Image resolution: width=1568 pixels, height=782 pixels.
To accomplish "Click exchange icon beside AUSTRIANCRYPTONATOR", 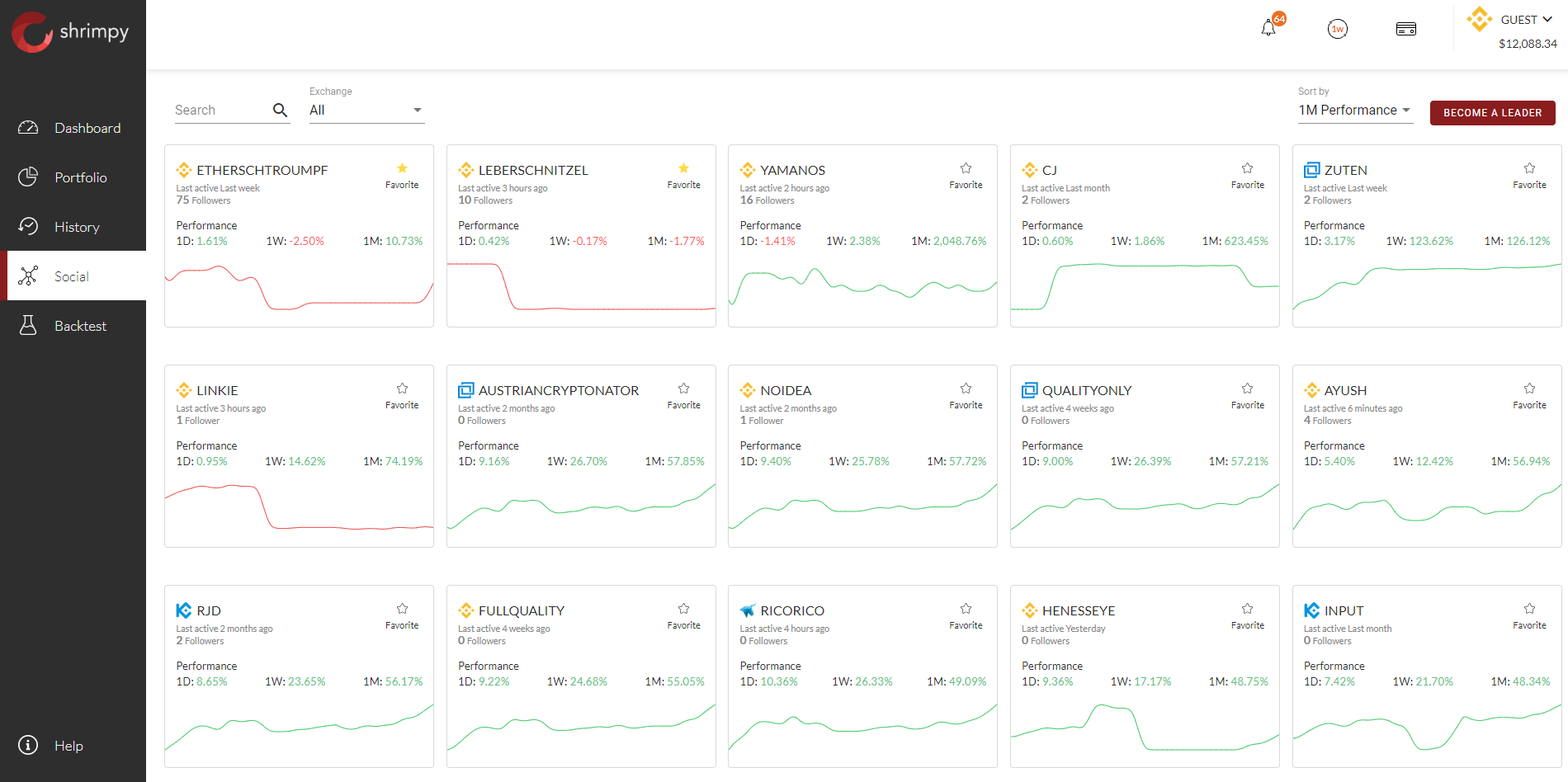I will (466, 390).
